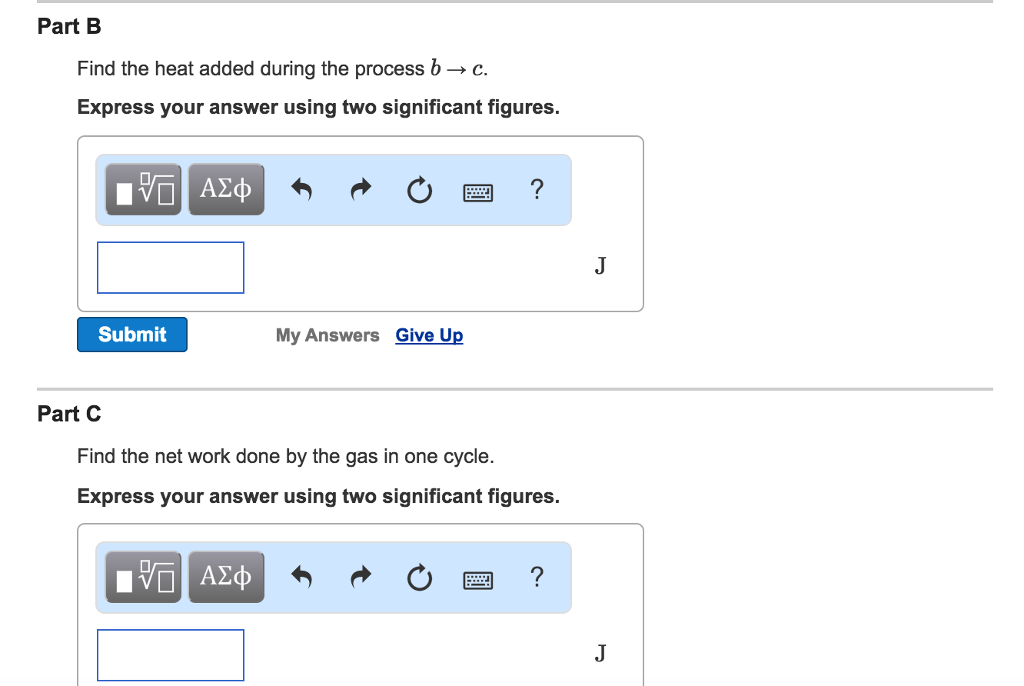Image resolution: width=1024 pixels, height=686 pixels.
Task: Open the keyboard shortcuts icon in Part B
Action: coord(478,190)
